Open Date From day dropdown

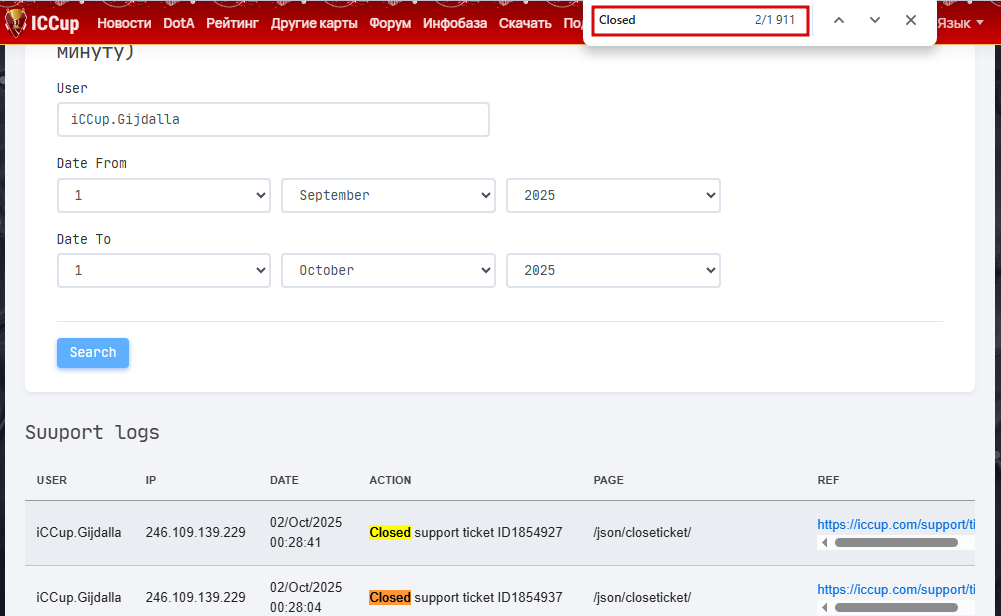coord(164,195)
